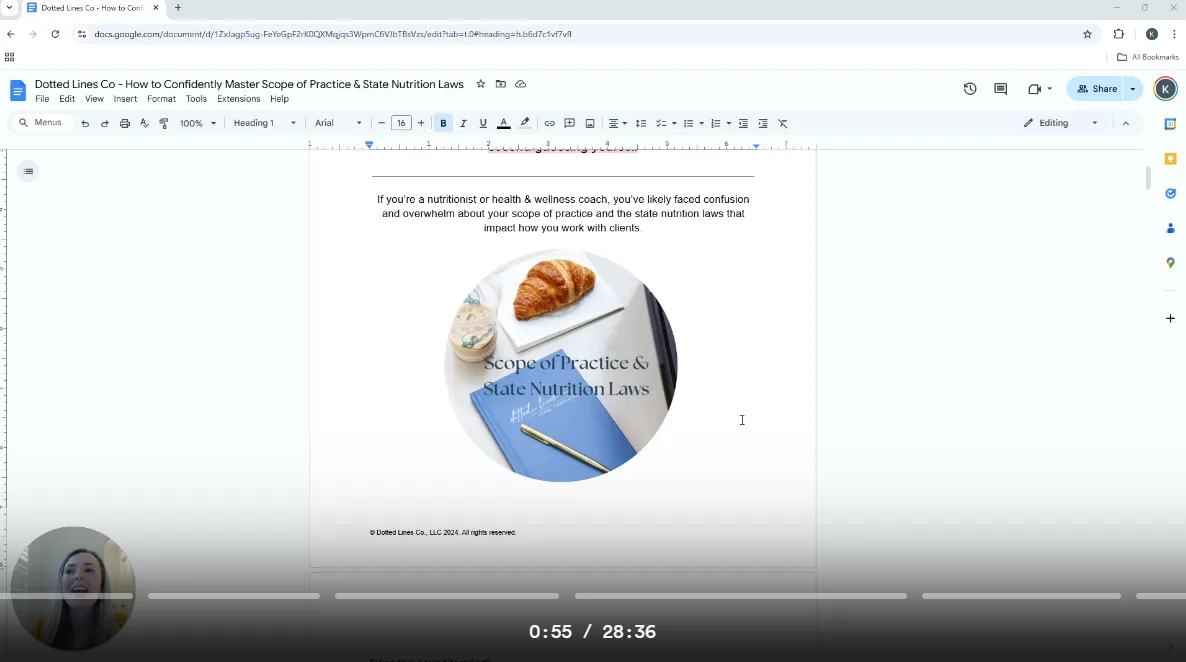Open the Insert menu
Image resolution: width=1186 pixels, height=662 pixels.
(125, 99)
